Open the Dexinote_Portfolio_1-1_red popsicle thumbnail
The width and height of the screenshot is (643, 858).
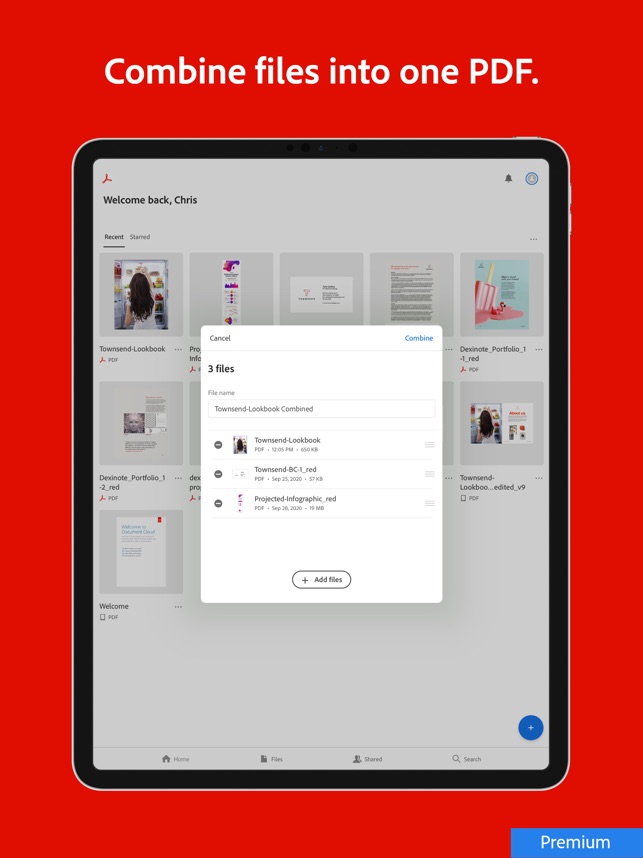pyautogui.click(x=502, y=294)
